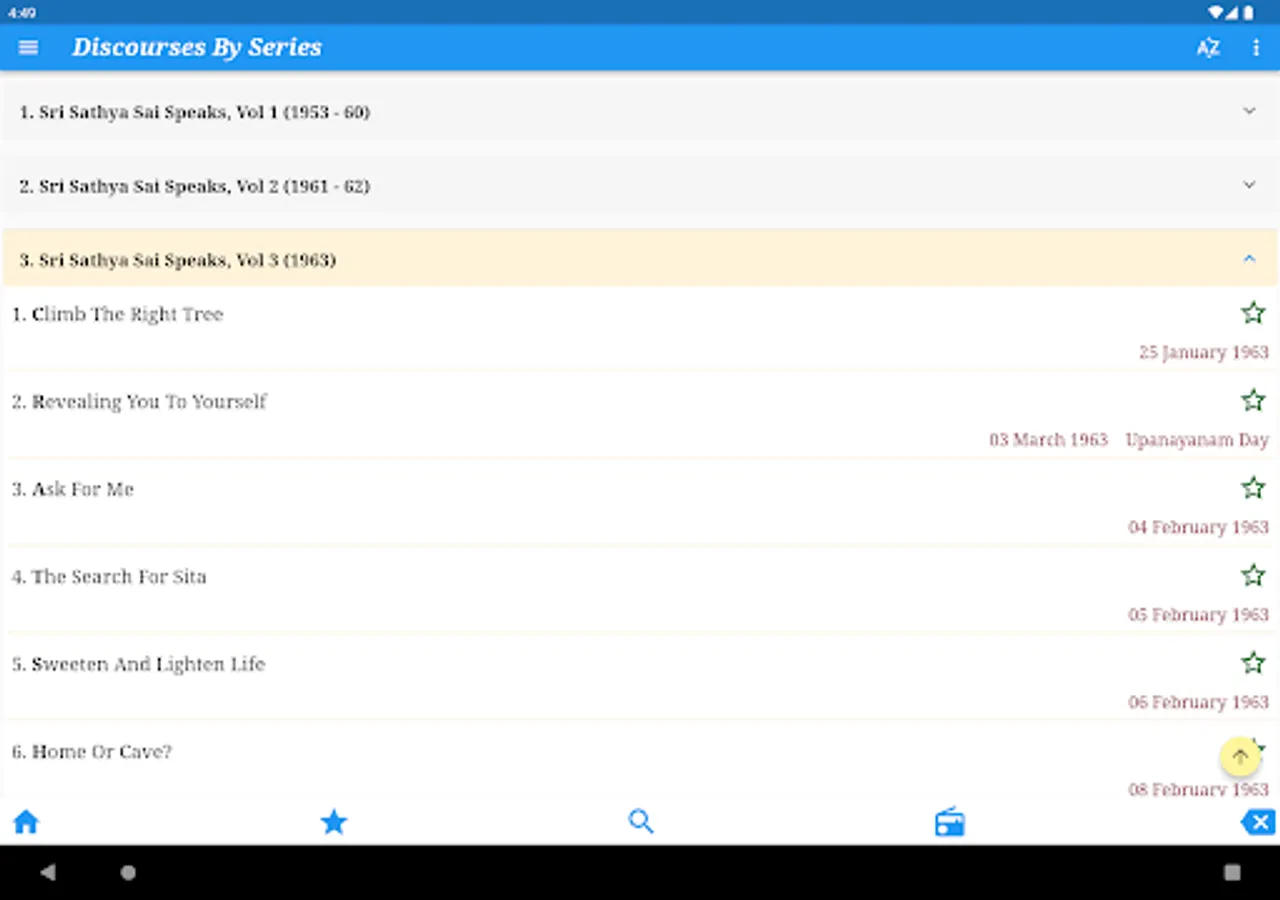The image size is (1280, 900).
Task: Expand Vol 2 (1961 - 62) using its chevron
Action: tap(1249, 185)
